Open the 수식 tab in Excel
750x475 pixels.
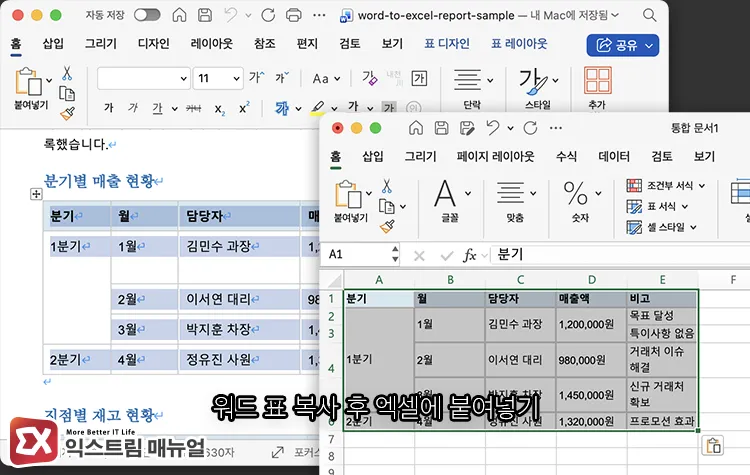click(x=566, y=156)
